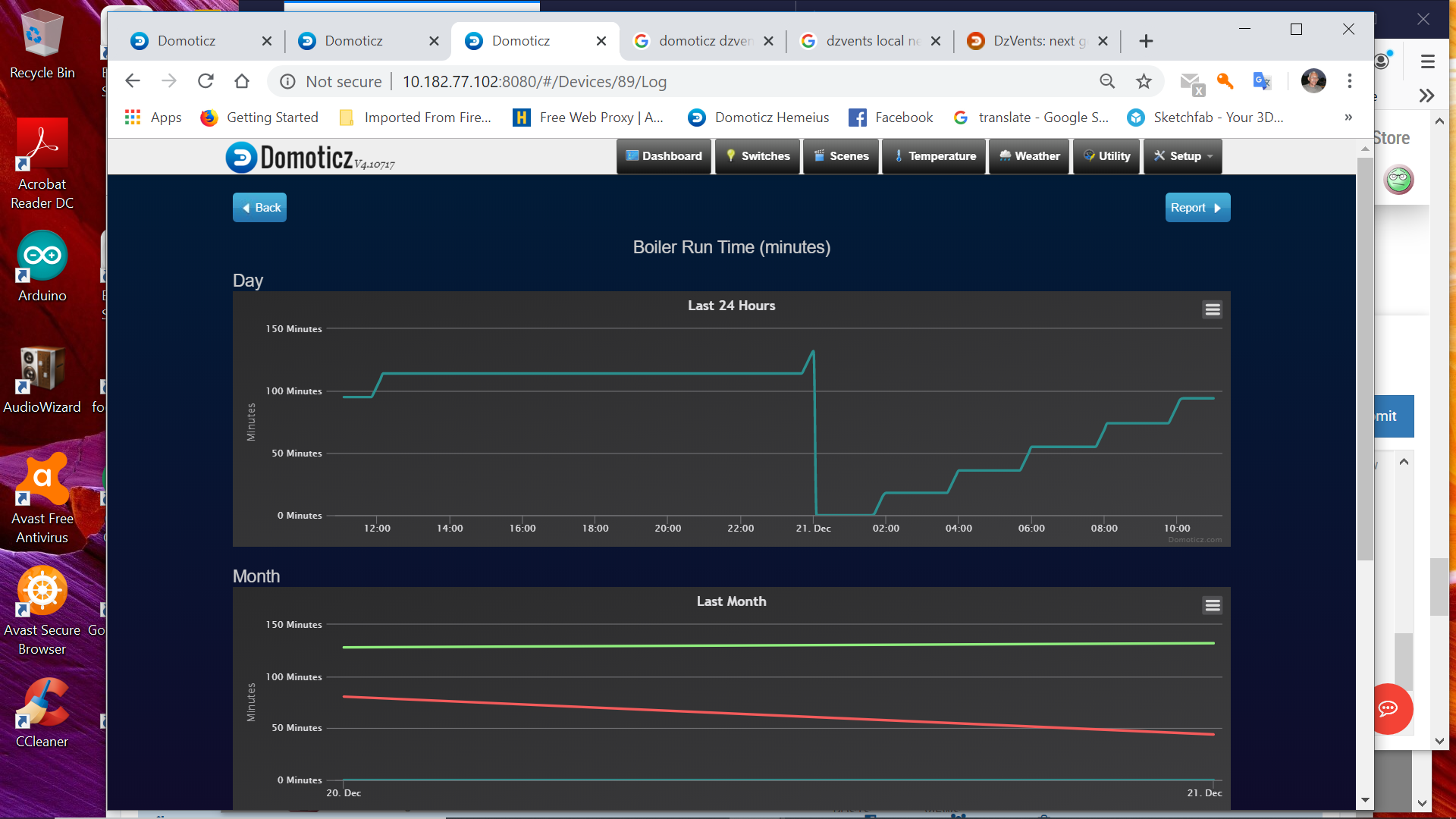Screen dimensions: 1456x819
Task: Expand the Setup dropdown menu
Action: pyautogui.click(x=1183, y=156)
